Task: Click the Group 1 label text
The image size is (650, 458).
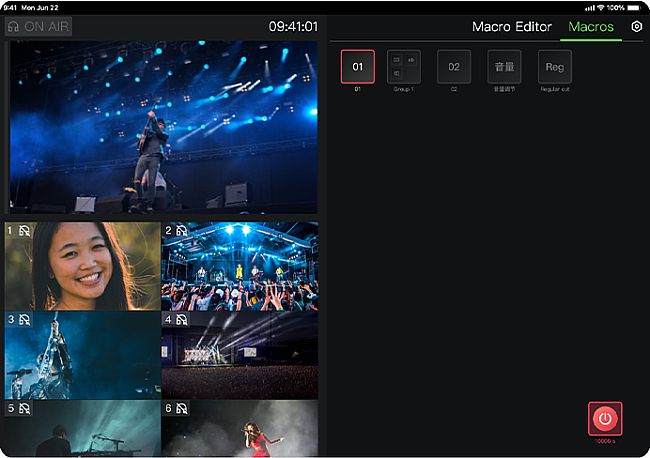Action: [x=404, y=89]
